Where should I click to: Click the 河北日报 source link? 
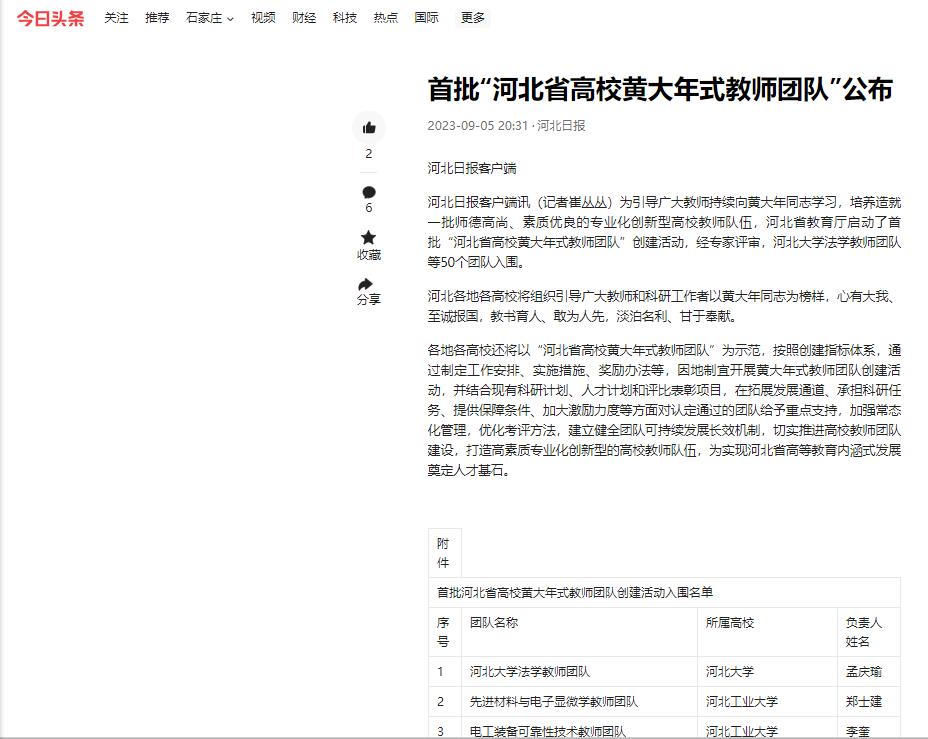click(561, 126)
